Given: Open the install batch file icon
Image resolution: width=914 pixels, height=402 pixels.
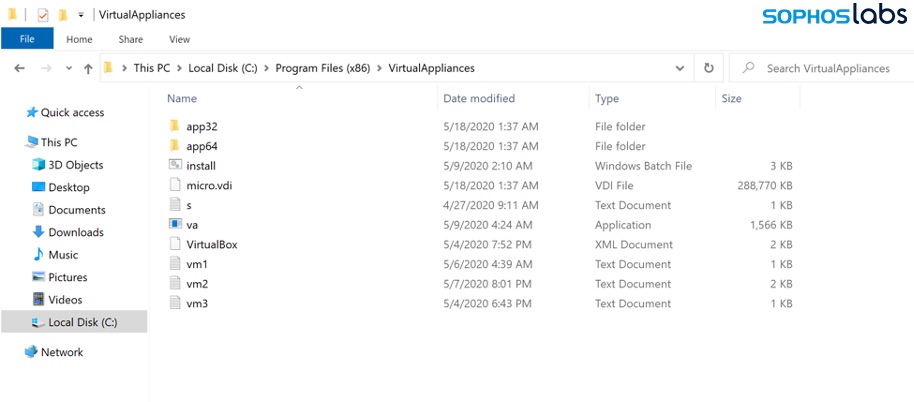Looking at the screenshot, I should pos(174,166).
